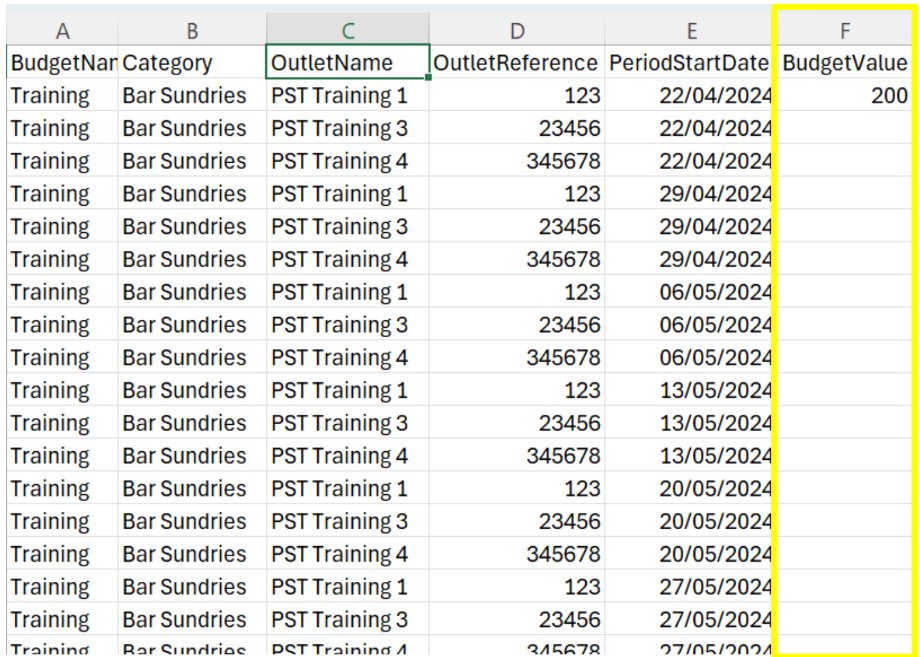Select 06/05/2024 date cell for PST Training 1
The height and width of the screenshot is (657, 920).
click(x=690, y=293)
